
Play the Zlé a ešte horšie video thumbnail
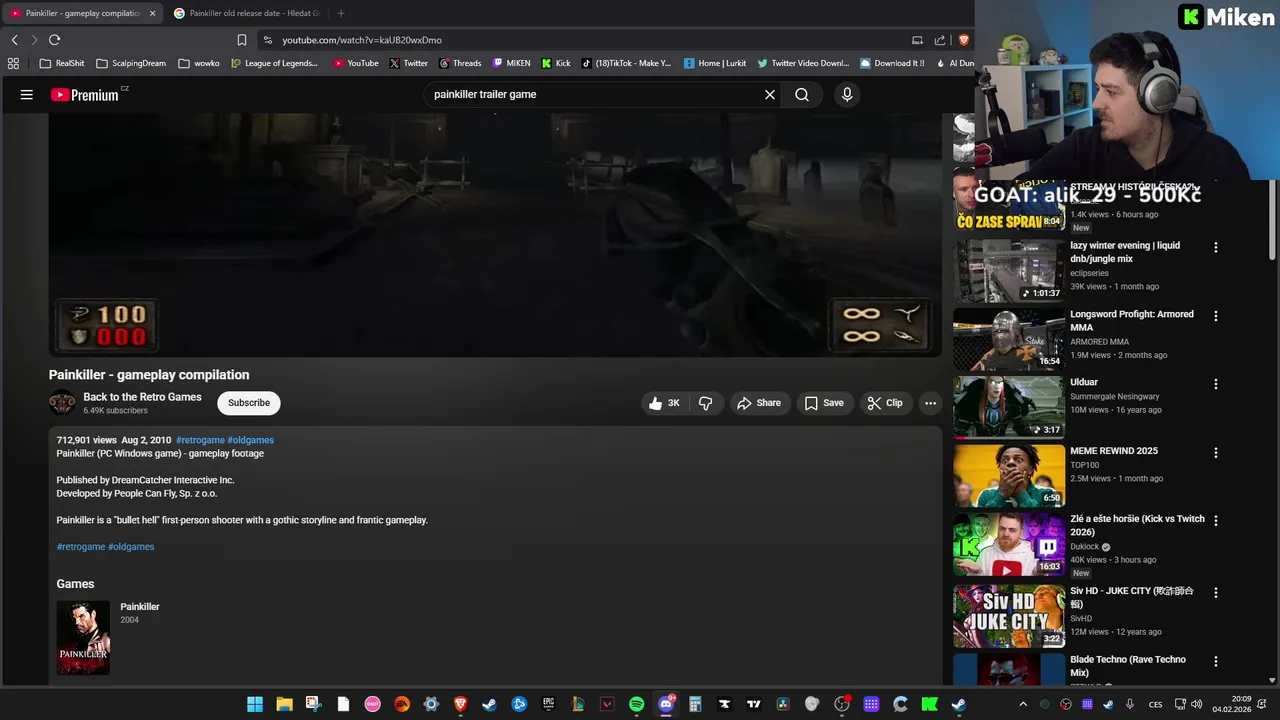click(1009, 545)
